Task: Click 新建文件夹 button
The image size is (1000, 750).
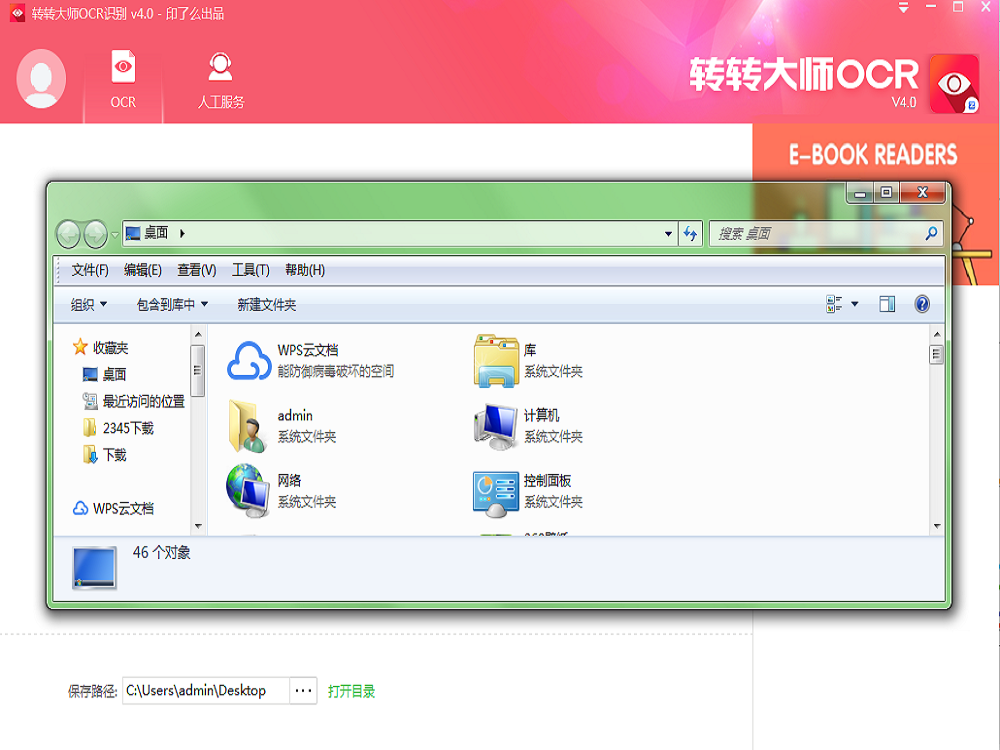Action: coord(267,305)
